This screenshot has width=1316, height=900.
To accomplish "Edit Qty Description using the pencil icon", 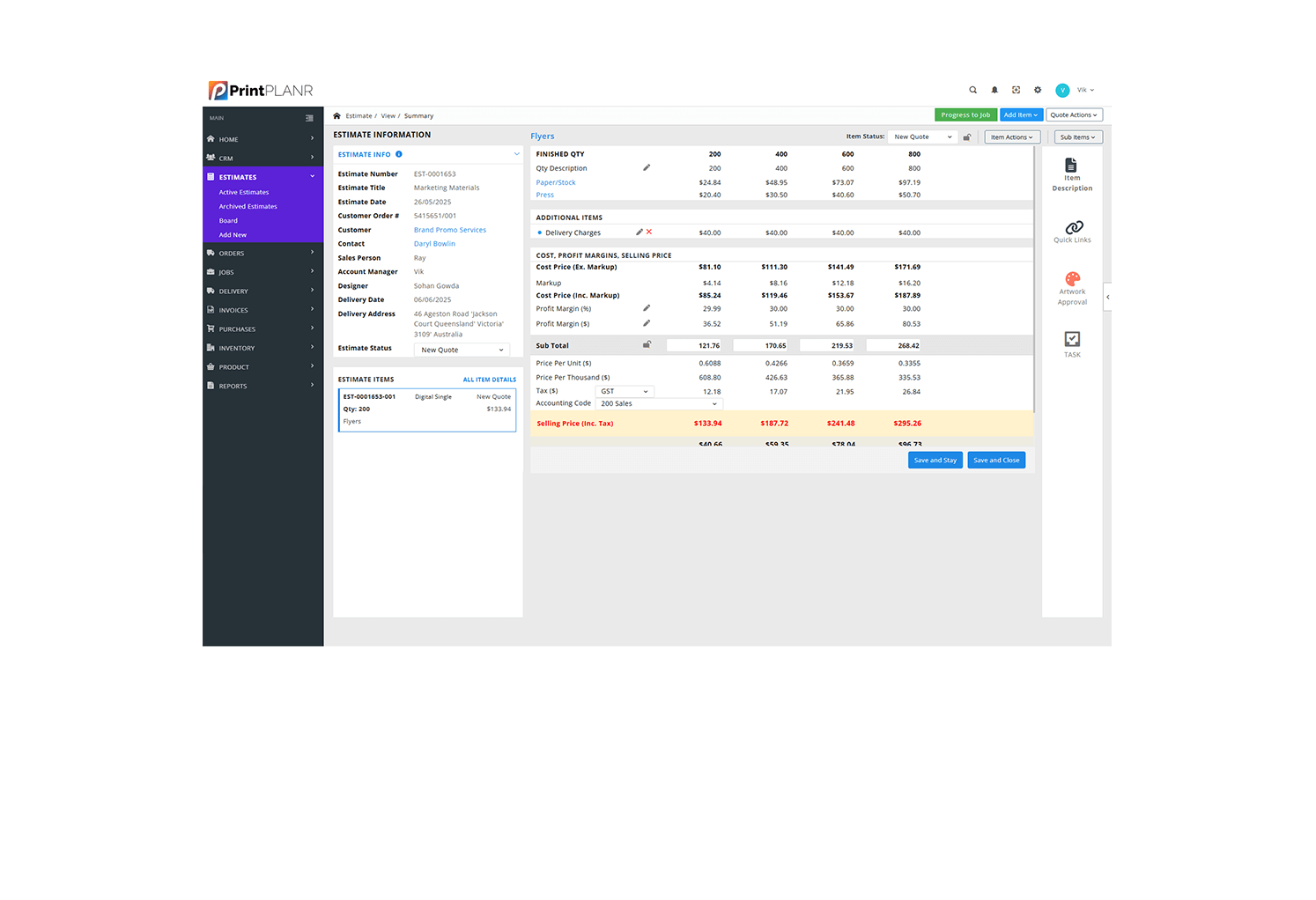I will [x=646, y=167].
